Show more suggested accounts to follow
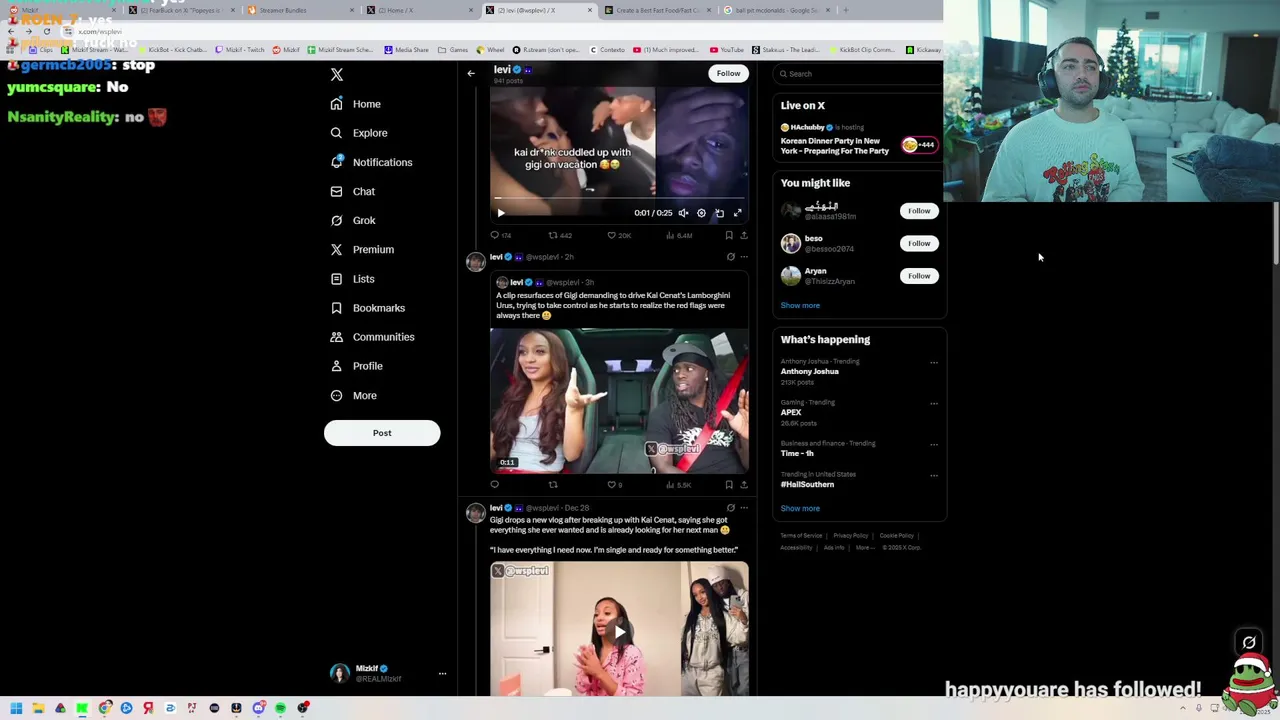The image size is (1280, 720). pos(800,305)
